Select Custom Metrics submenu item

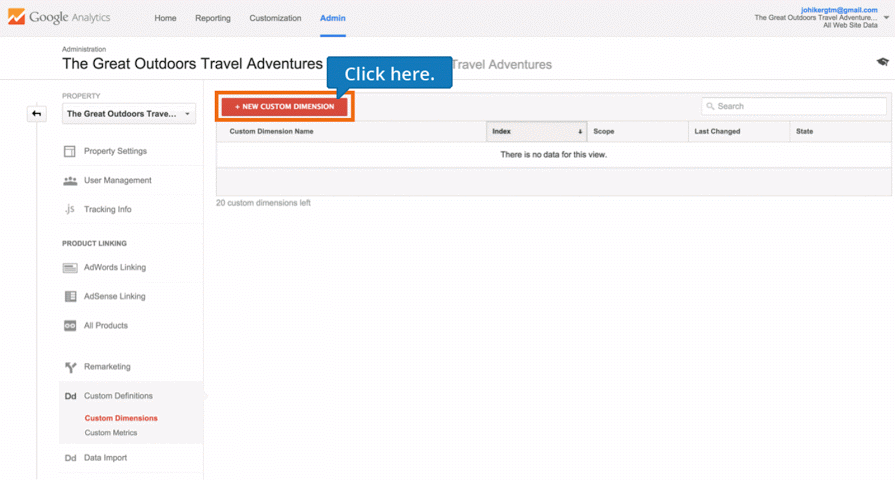(111, 433)
